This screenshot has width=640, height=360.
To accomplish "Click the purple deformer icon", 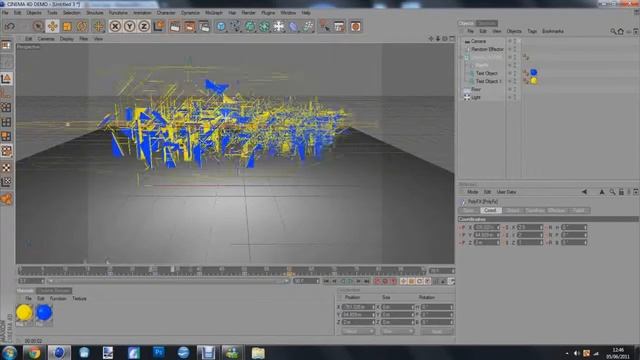I will [x=293, y=27].
